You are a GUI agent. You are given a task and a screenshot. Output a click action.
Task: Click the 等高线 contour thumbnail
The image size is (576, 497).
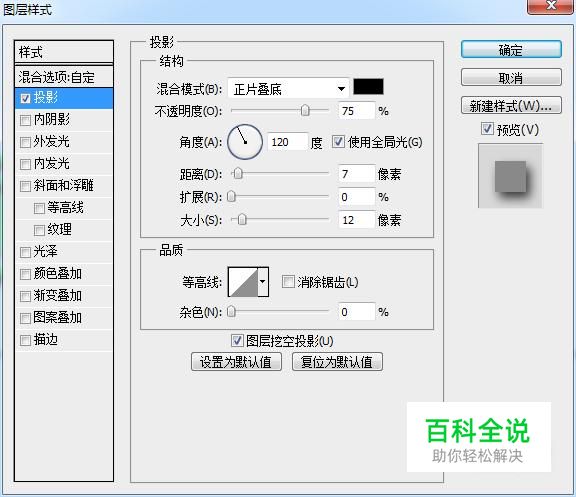click(243, 282)
